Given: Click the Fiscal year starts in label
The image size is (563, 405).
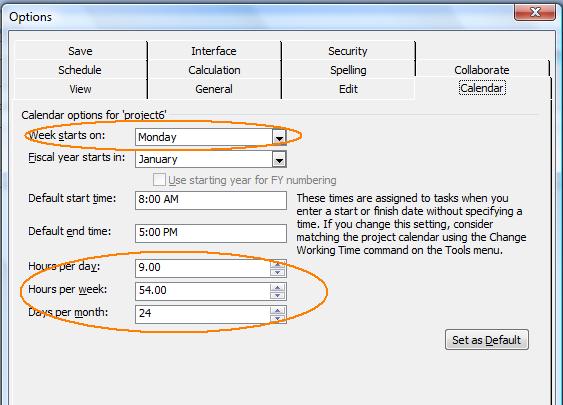Looking at the screenshot, I should 76,158.
